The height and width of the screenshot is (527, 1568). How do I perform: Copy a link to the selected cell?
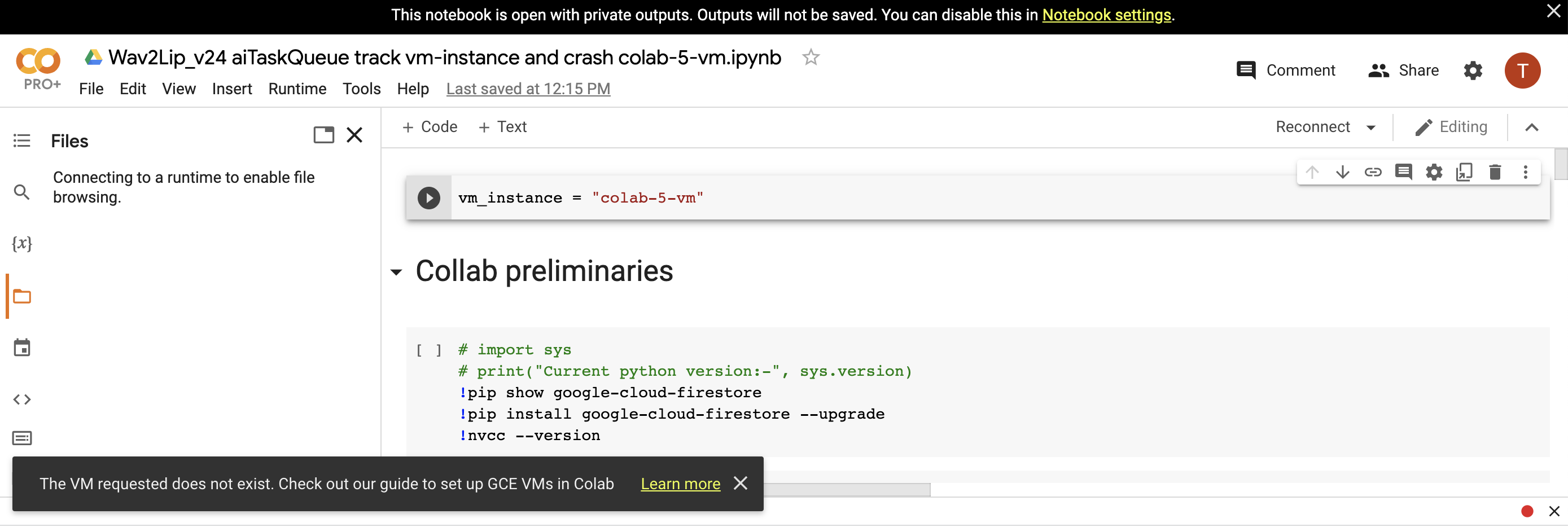(1373, 172)
